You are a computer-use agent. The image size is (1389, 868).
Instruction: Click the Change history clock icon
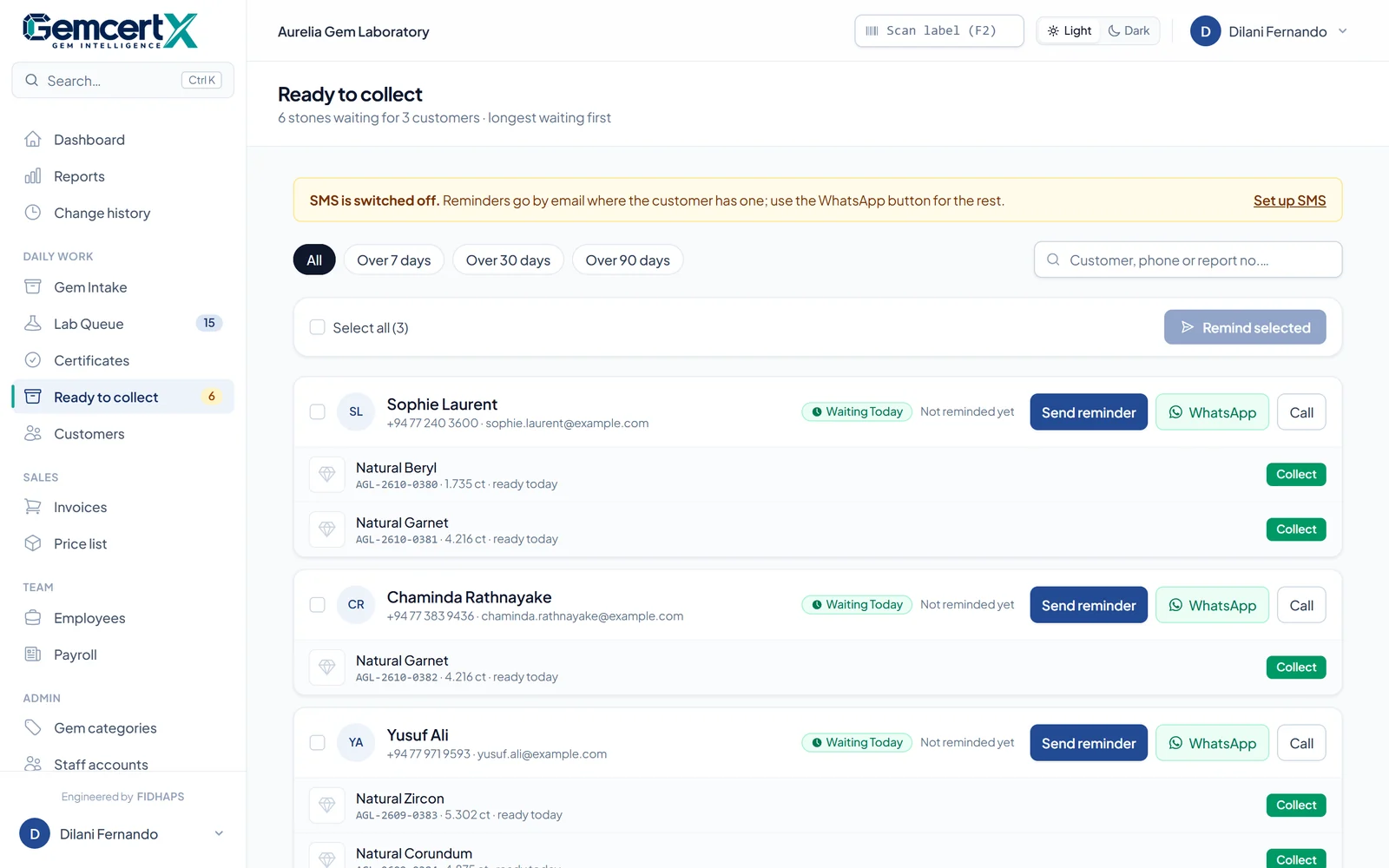33,213
